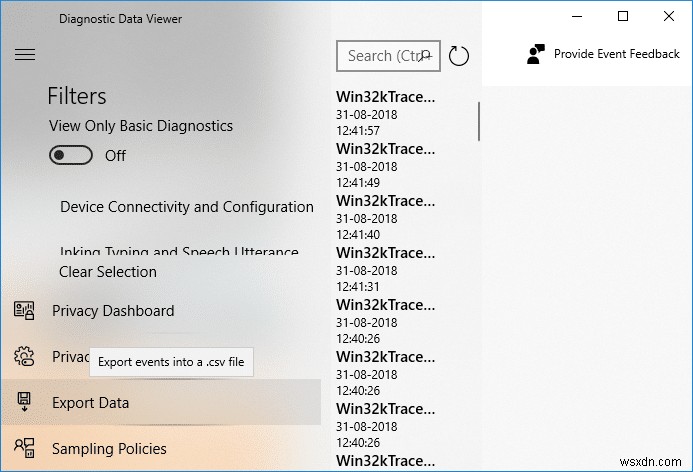Click the Diagnostic Data Viewer title

pyautogui.click(x=120, y=19)
